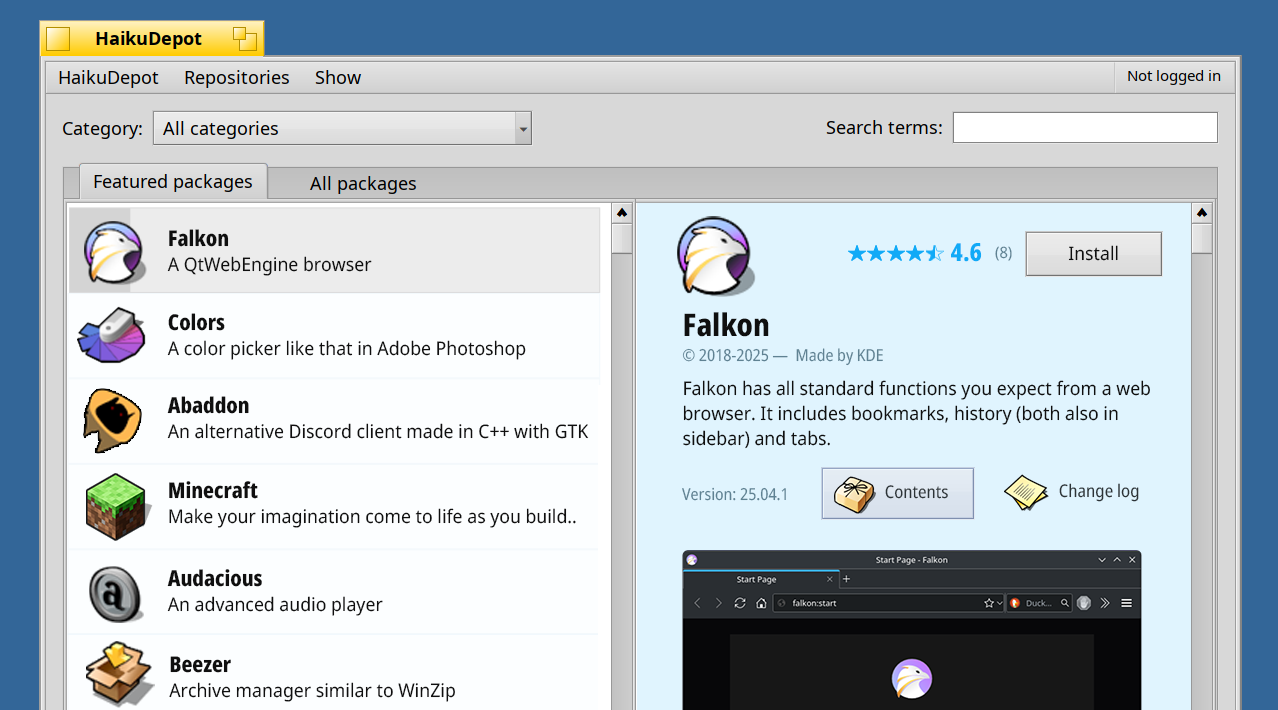Click the Not logged in account menu
Image resolution: width=1278 pixels, height=710 pixels.
(1174, 76)
